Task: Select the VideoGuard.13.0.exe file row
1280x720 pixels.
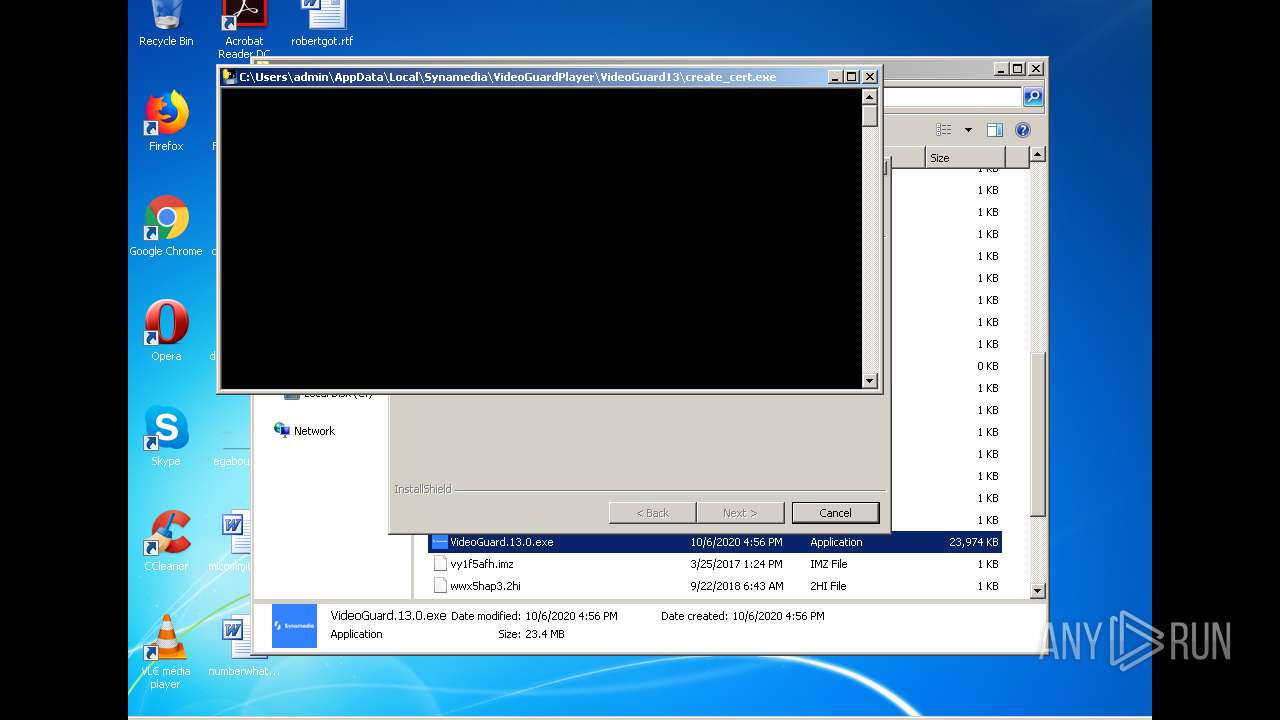Action: pyautogui.click(x=715, y=542)
